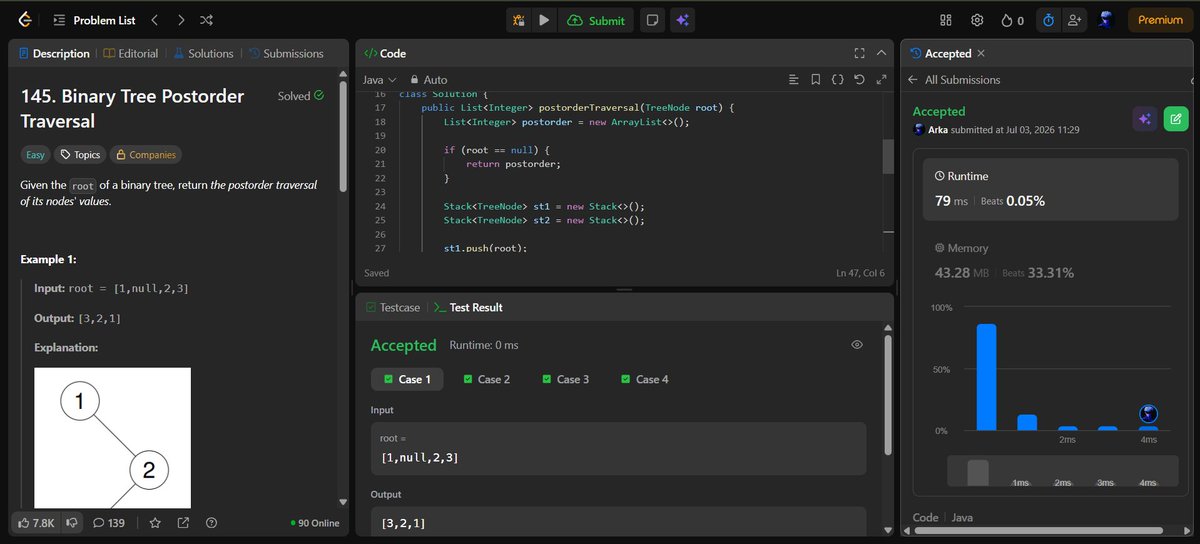Collapse the Code panel with chevron
The width and height of the screenshot is (1200, 544).
[881, 53]
